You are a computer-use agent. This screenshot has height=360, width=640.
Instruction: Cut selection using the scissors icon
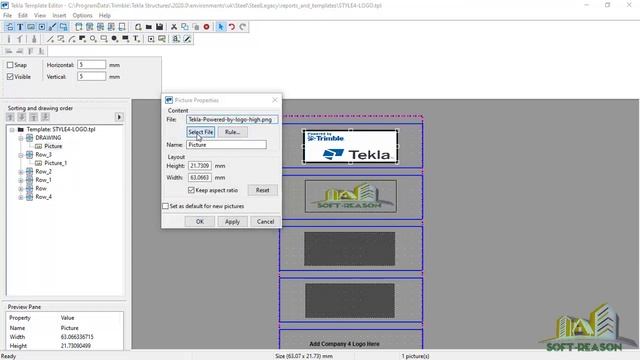tap(174, 27)
